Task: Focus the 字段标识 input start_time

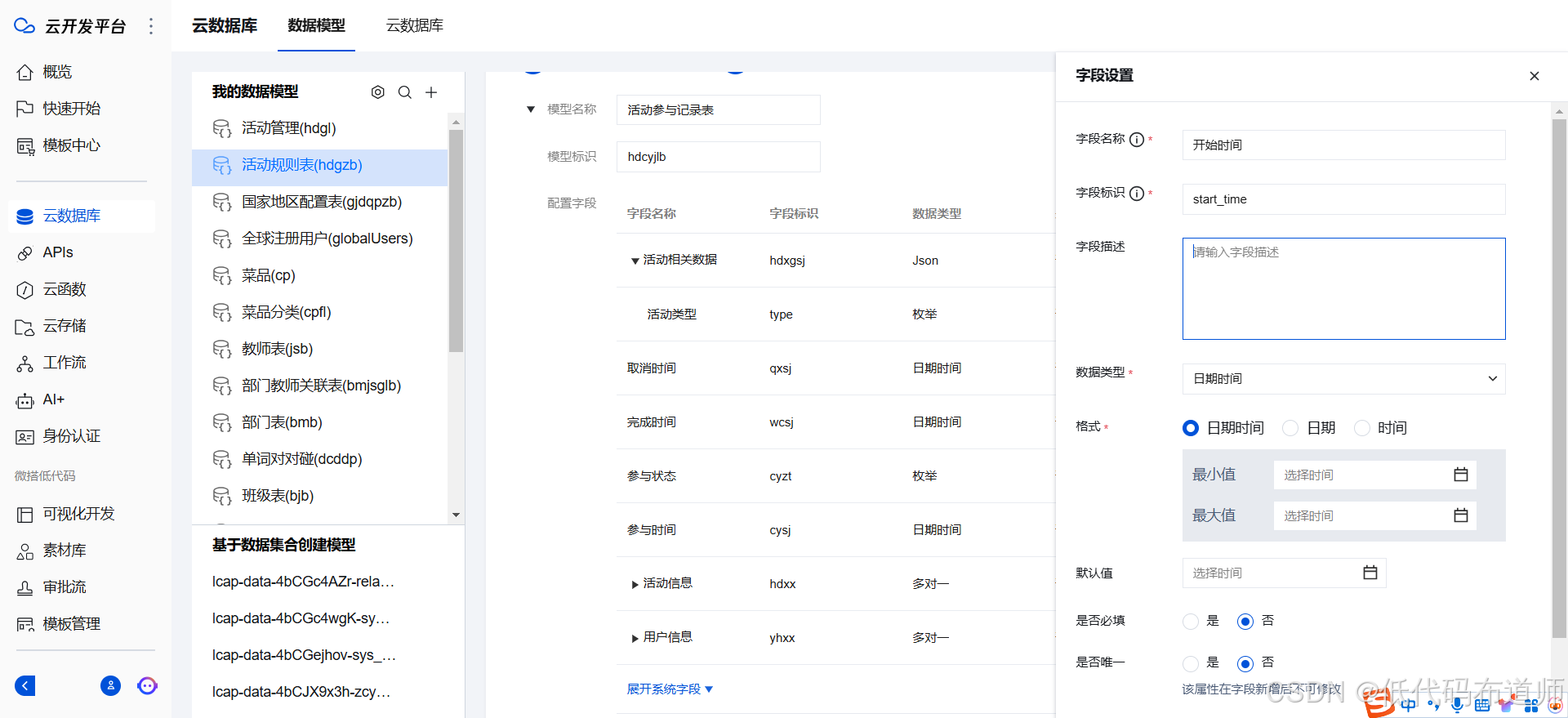Action: tap(1343, 199)
